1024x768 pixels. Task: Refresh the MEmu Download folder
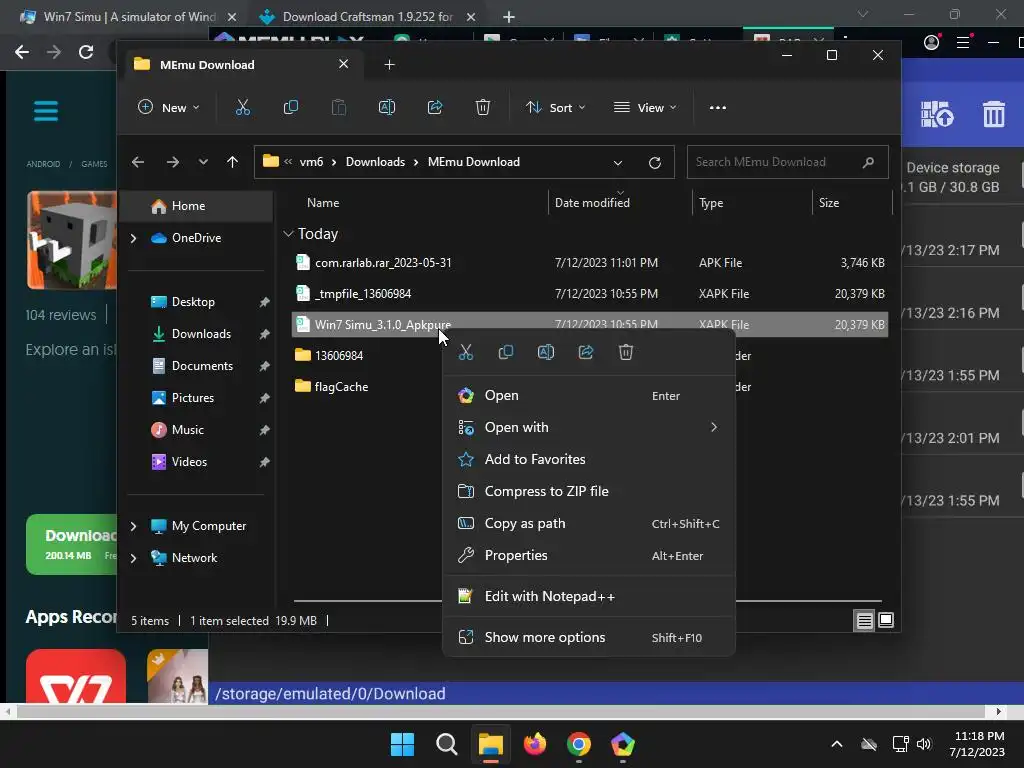[654, 163]
